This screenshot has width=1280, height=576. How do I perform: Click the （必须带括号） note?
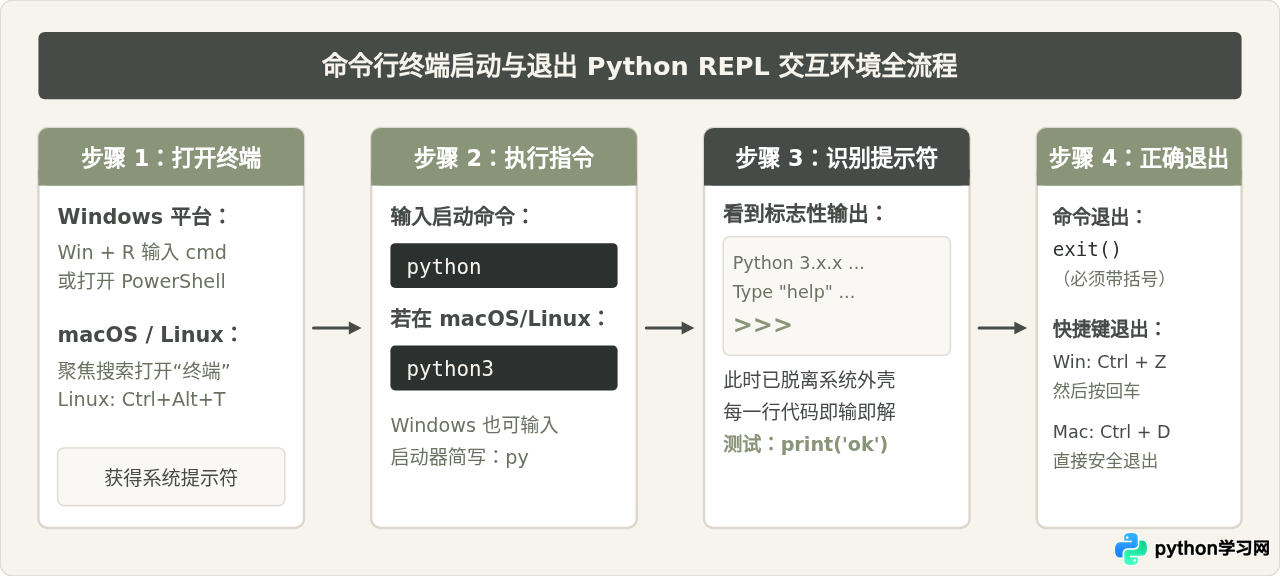tap(1111, 279)
